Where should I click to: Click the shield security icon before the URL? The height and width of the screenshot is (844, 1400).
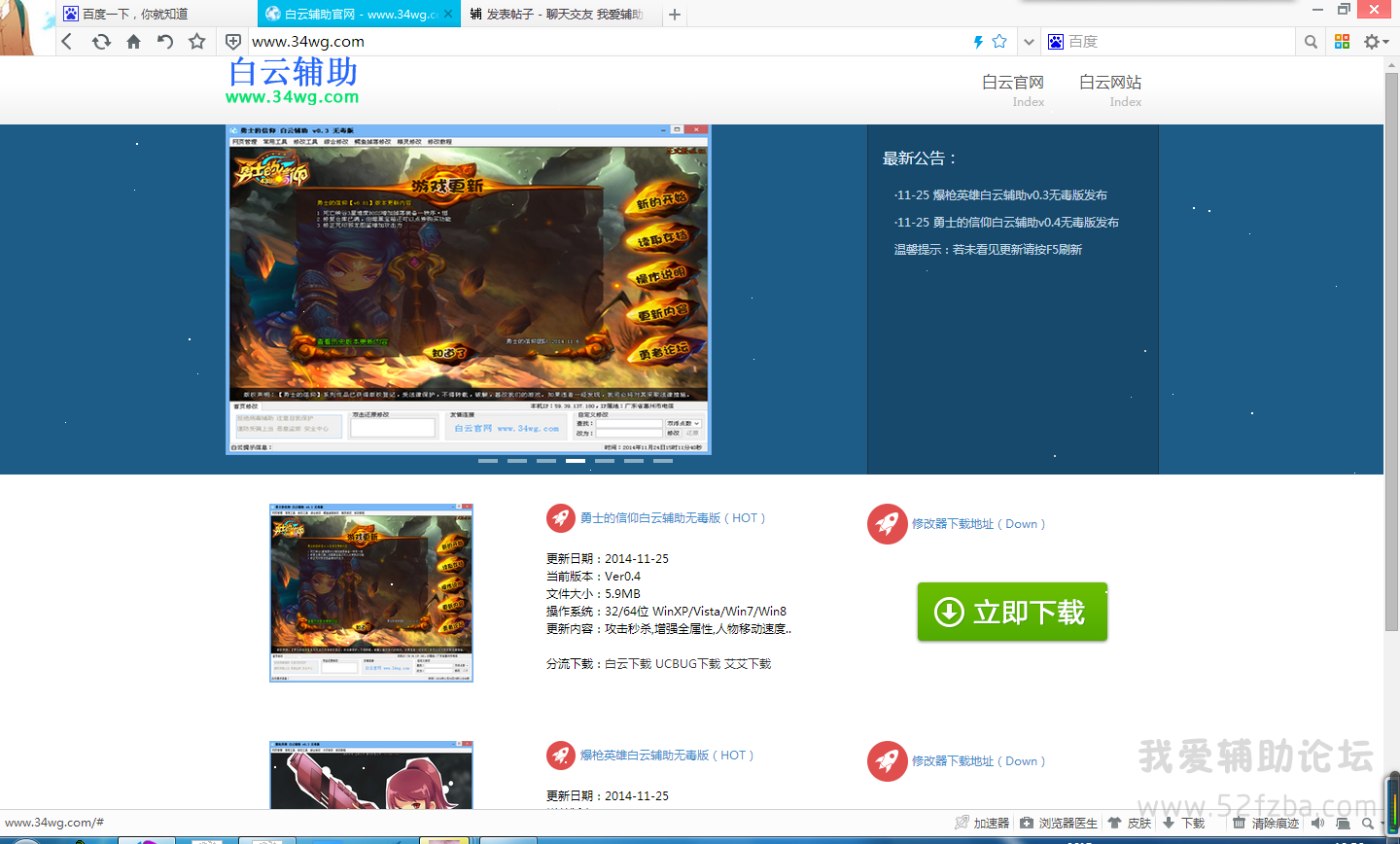pos(233,42)
